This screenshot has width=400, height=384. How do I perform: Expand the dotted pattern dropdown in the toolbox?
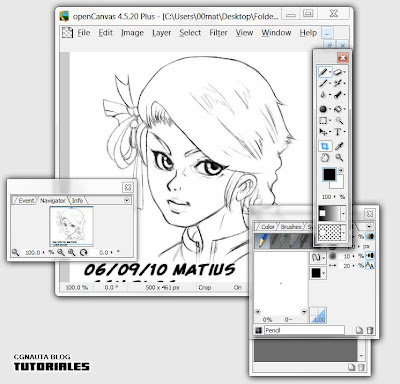click(x=343, y=232)
